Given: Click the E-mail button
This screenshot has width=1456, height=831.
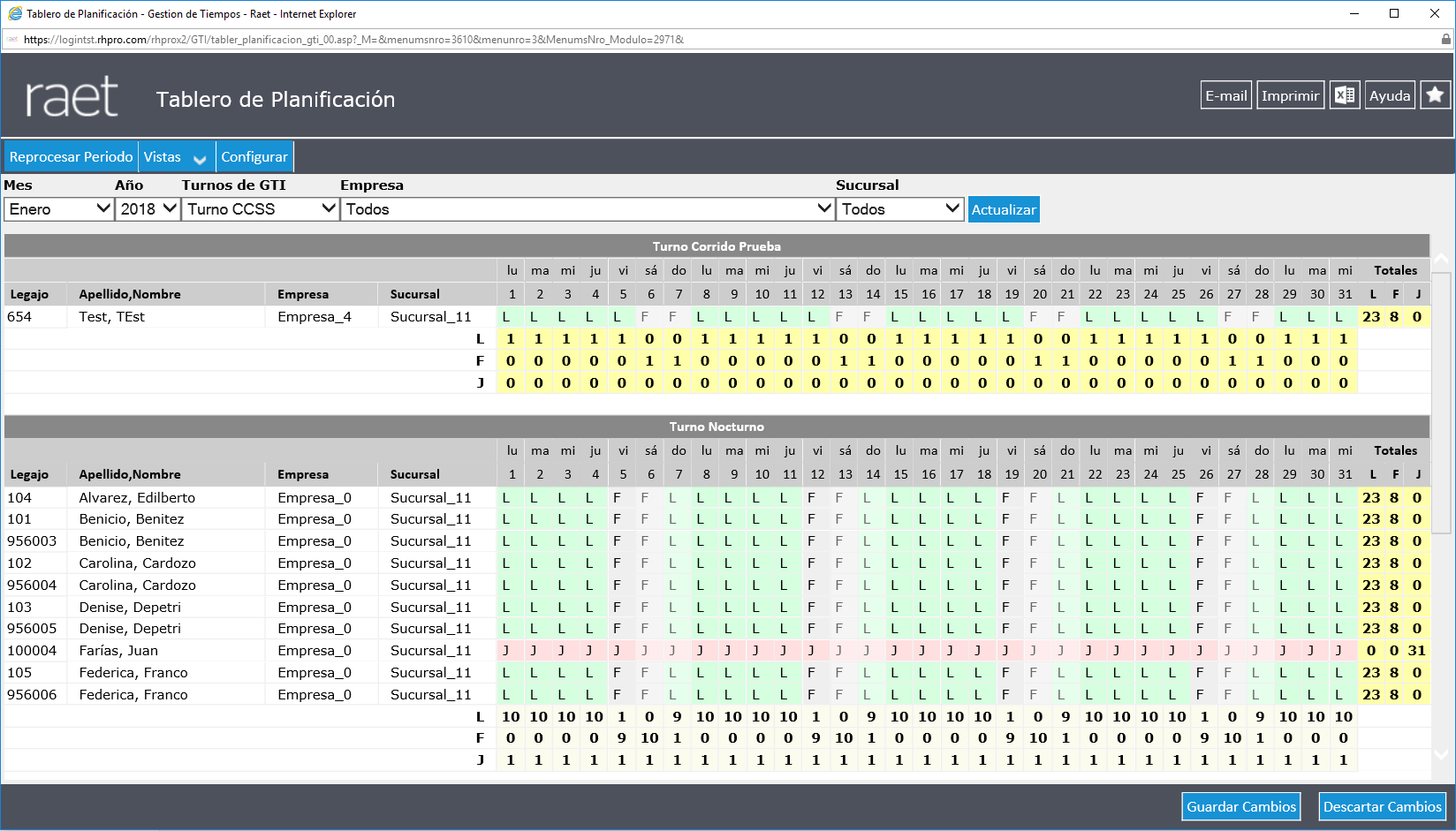Looking at the screenshot, I should coord(1226,95).
